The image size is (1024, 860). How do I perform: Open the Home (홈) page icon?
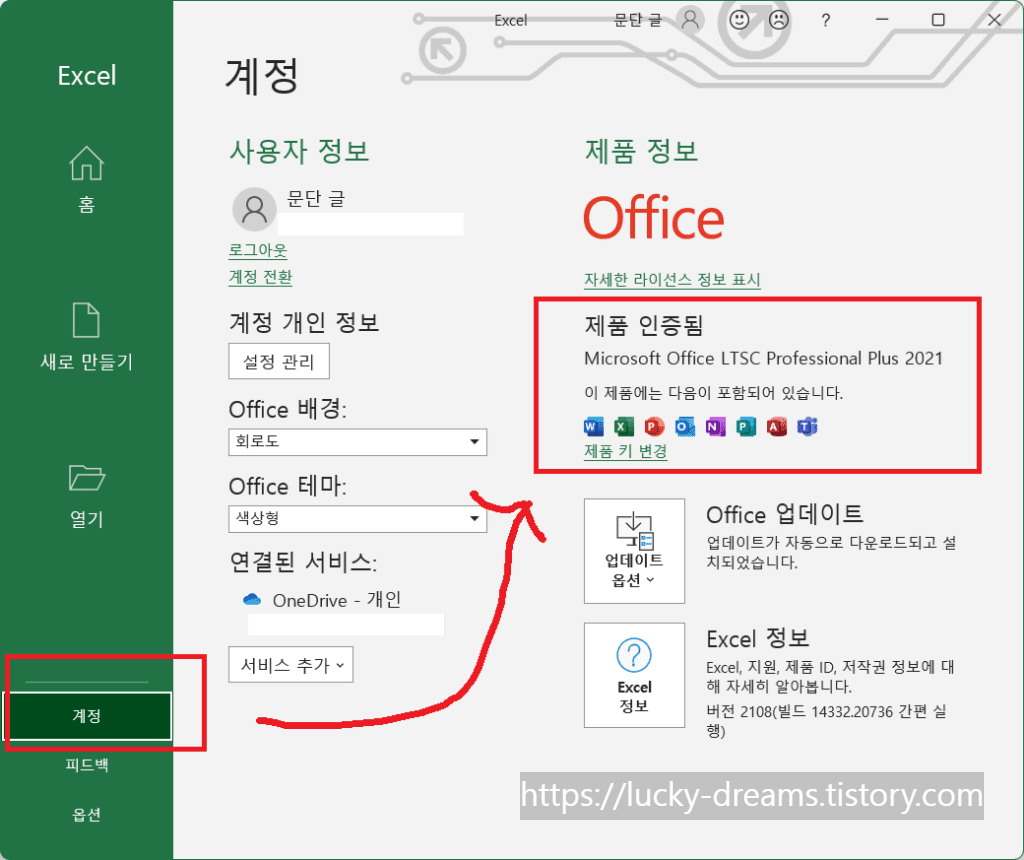pos(86,163)
